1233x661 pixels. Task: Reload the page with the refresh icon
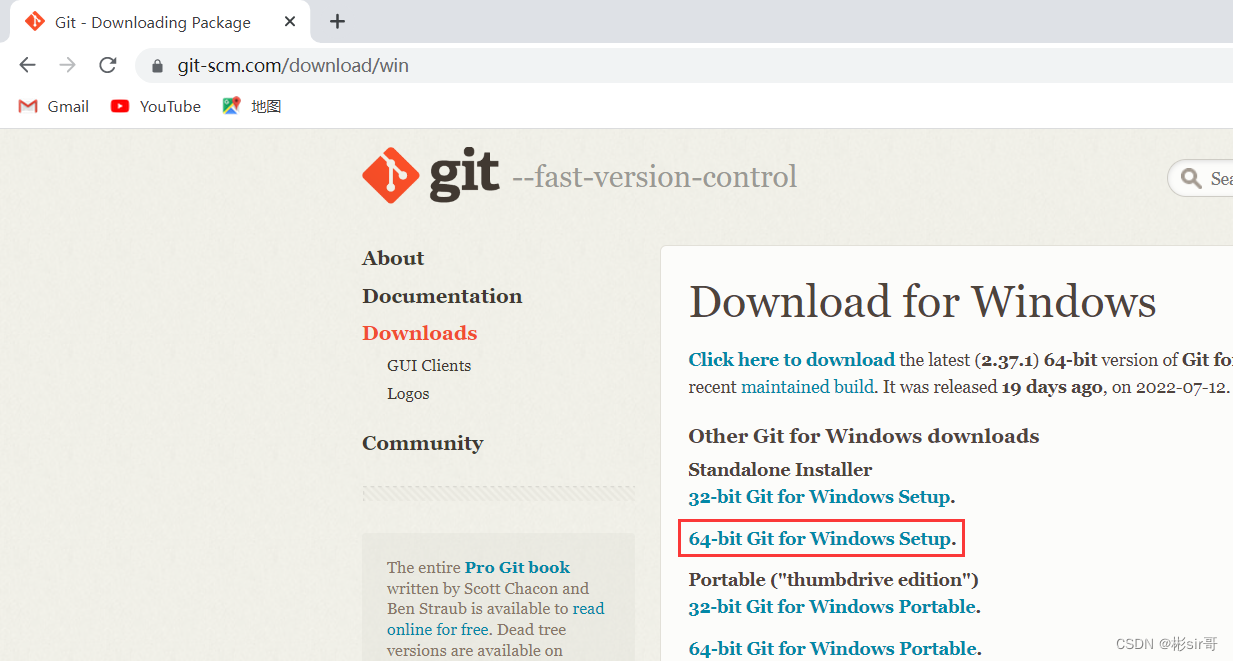(107, 64)
